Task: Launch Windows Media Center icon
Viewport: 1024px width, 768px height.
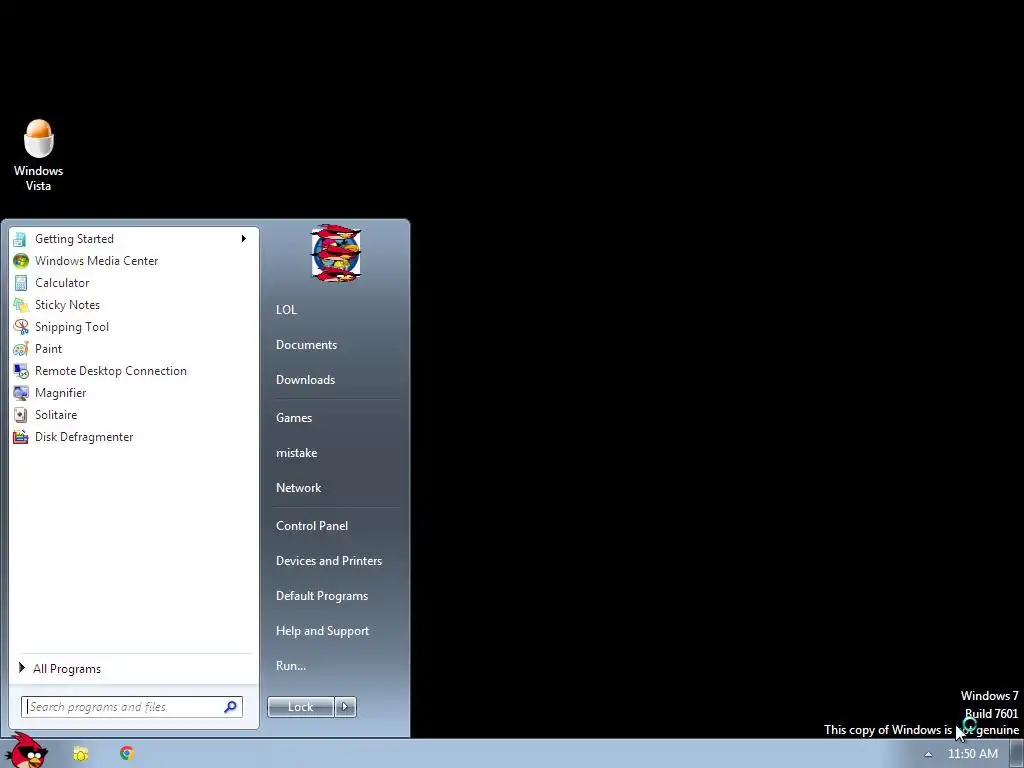Action: click(x=20, y=261)
